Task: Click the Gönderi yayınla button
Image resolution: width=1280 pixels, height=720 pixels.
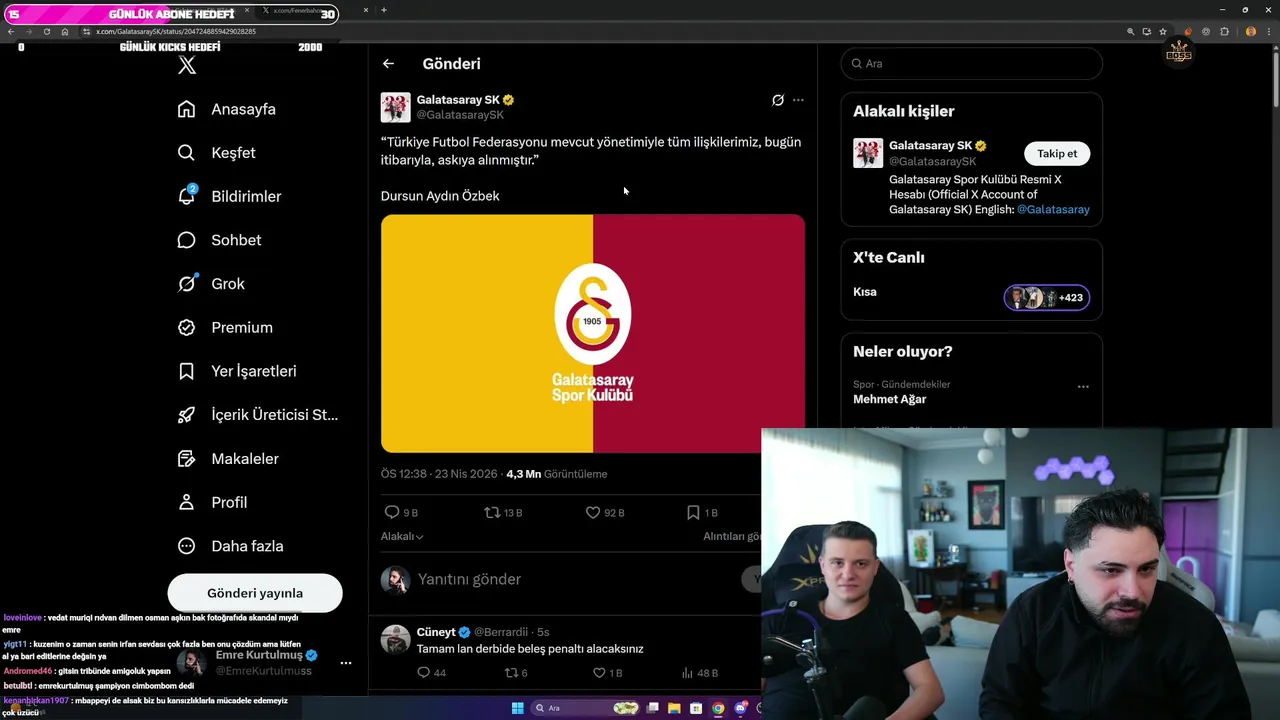Action: (x=255, y=593)
